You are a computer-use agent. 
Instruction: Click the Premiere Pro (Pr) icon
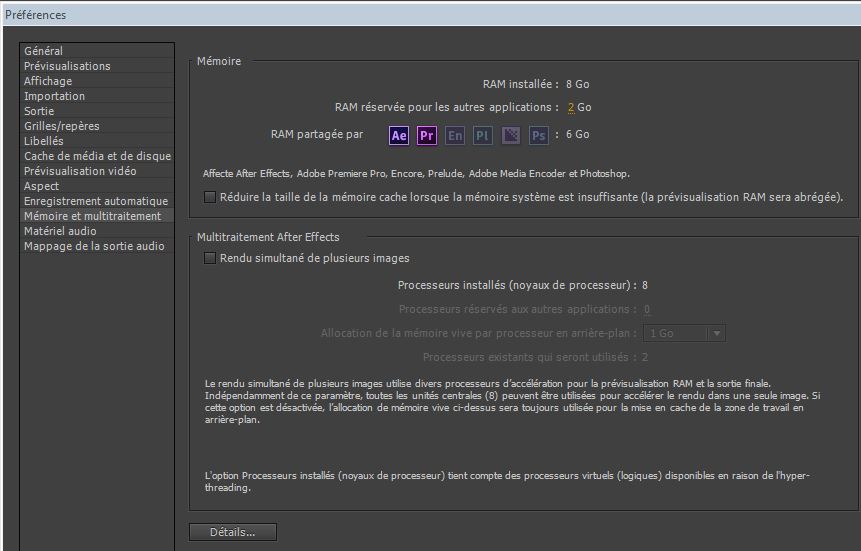pos(427,135)
